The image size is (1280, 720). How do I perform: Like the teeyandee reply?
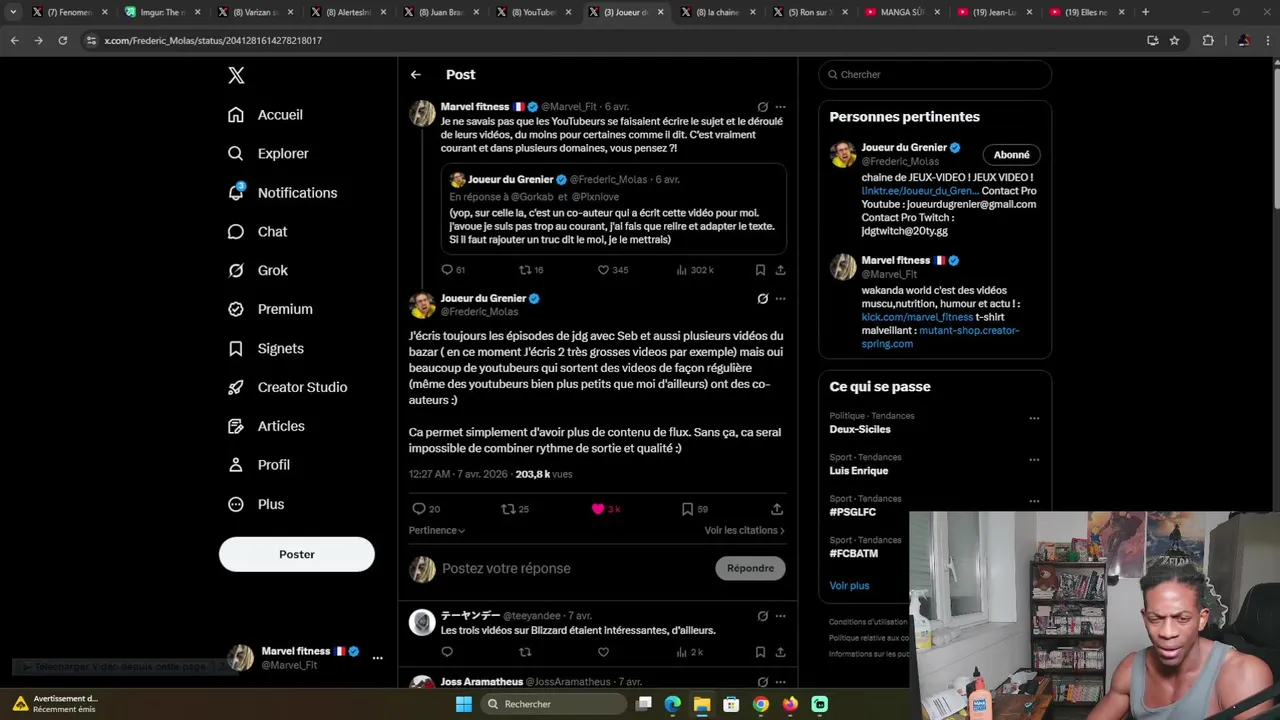(x=603, y=653)
